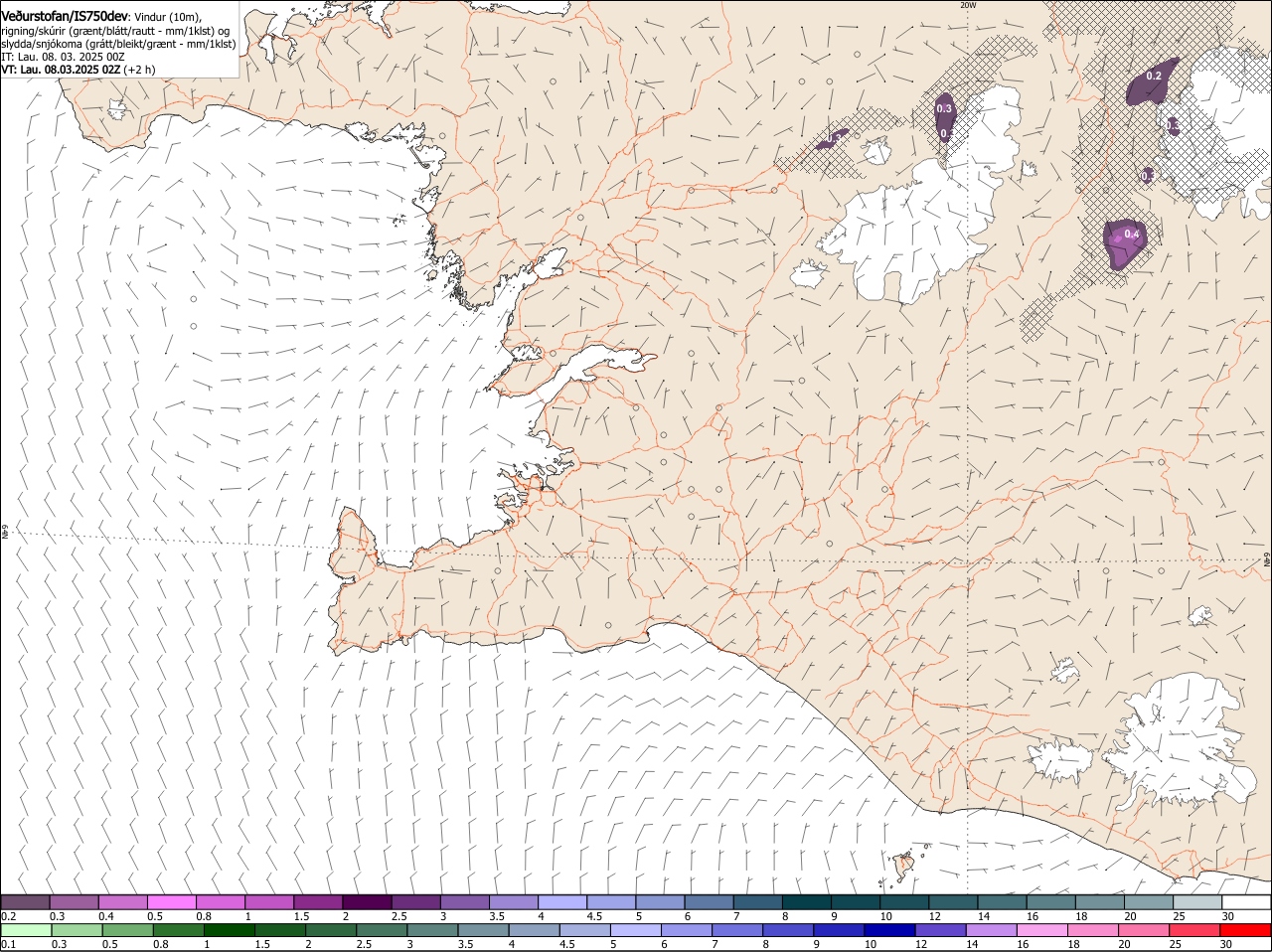The width and height of the screenshot is (1272, 952).
Task: Pick the light purple 14 swatch in the lower legend row
Action: (991, 930)
